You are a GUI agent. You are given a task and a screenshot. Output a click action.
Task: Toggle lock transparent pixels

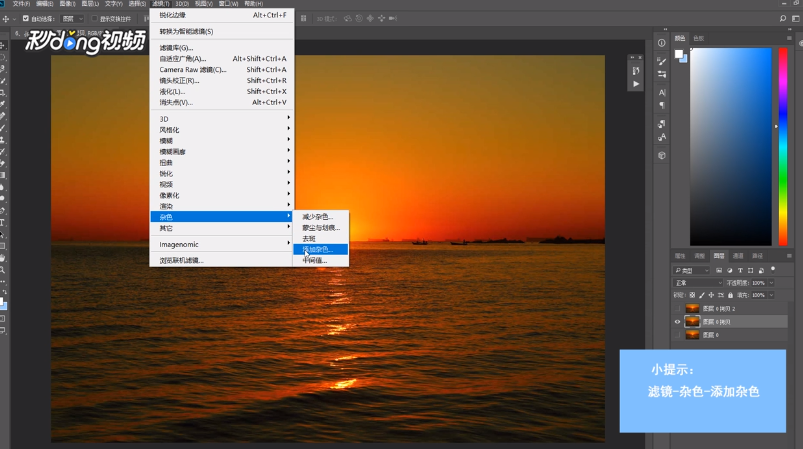(x=692, y=295)
